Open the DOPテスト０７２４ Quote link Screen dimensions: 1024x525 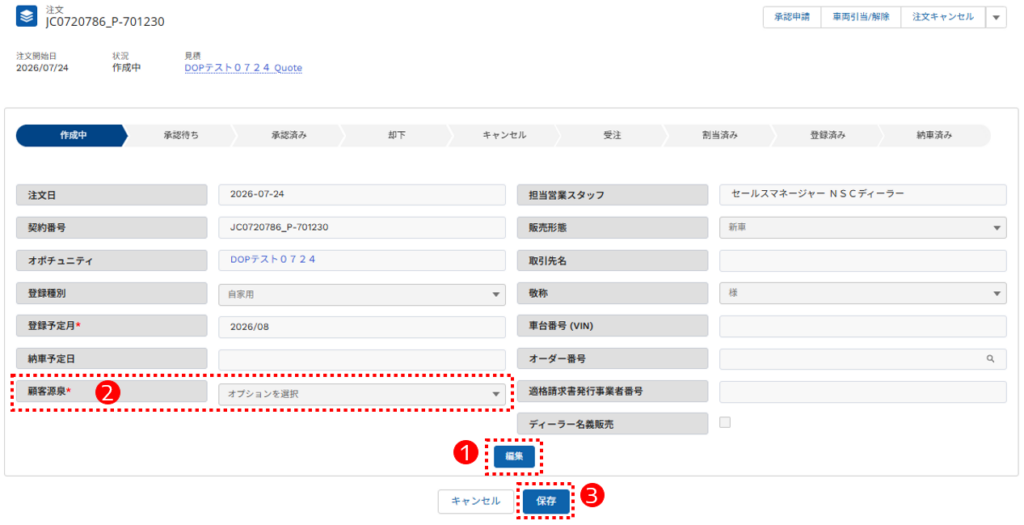coord(243,67)
